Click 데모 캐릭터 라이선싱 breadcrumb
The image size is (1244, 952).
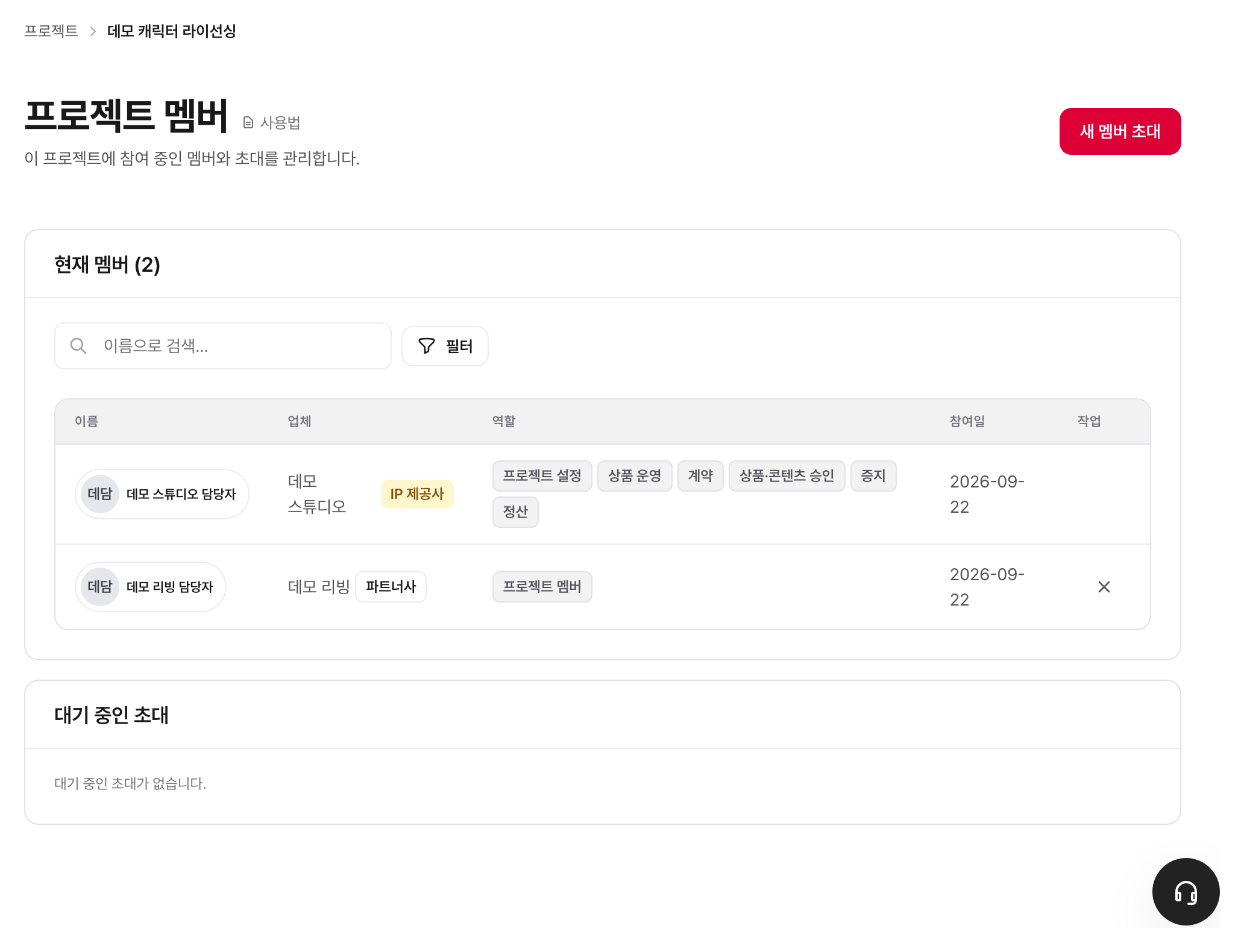click(172, 31)
